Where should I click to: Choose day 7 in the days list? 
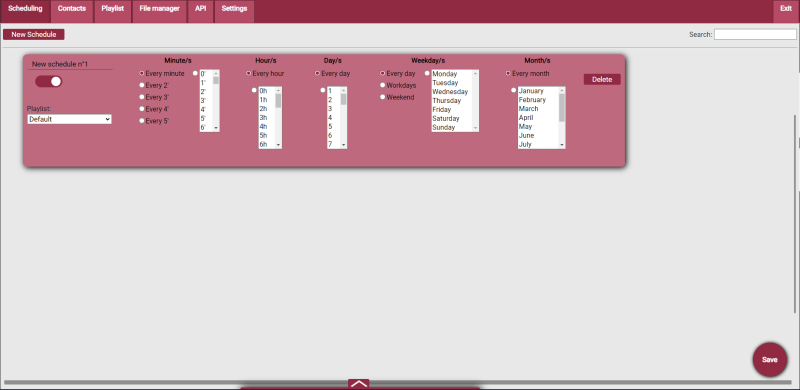pyautogui.click(x=334, y=144)
